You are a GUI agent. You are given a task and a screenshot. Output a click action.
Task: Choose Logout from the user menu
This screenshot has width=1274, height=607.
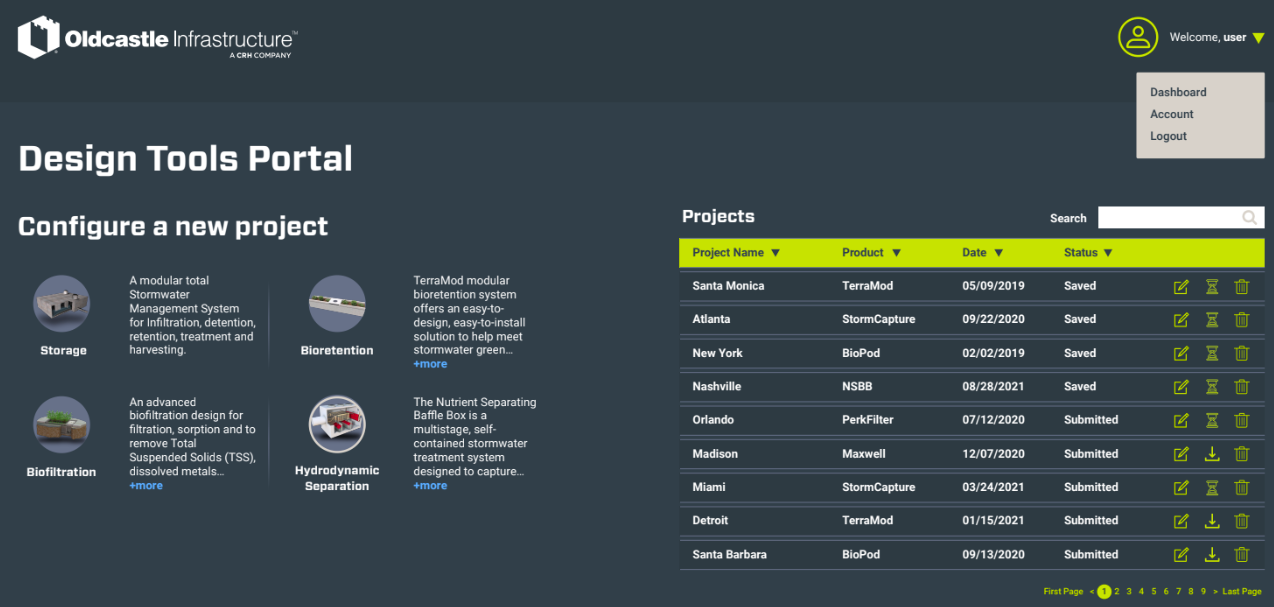1168,136
